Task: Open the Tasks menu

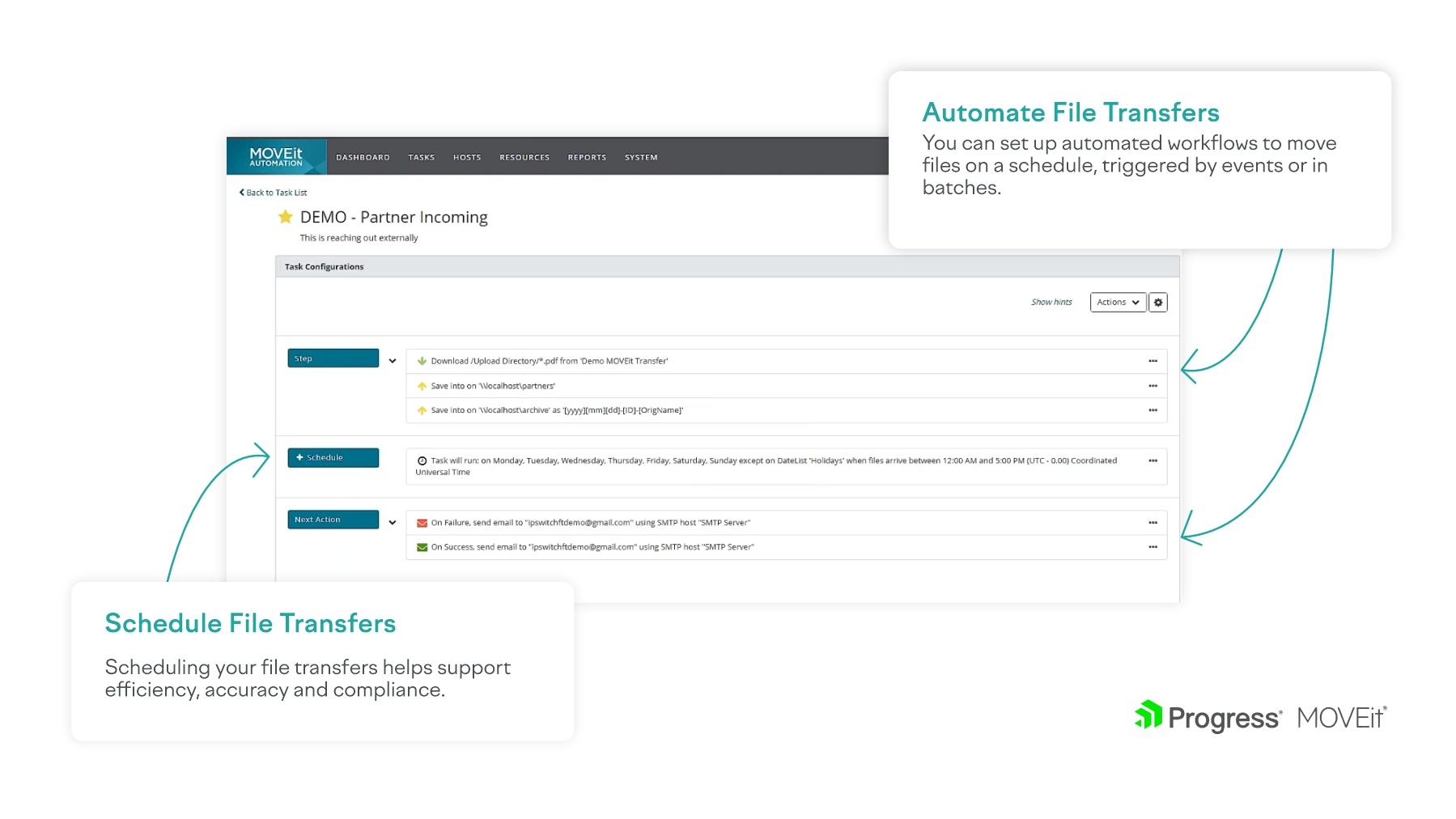Action: pyautogui.click(x=421, y=158)
